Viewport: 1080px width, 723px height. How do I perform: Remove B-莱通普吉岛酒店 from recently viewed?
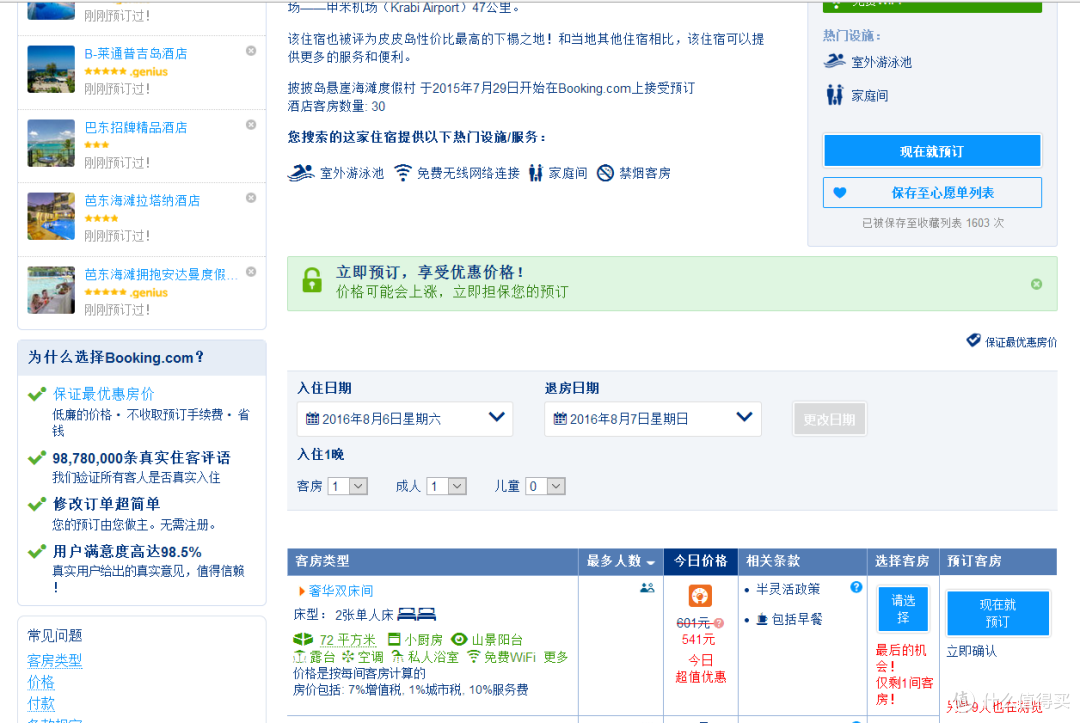click(x=251, y=51)
